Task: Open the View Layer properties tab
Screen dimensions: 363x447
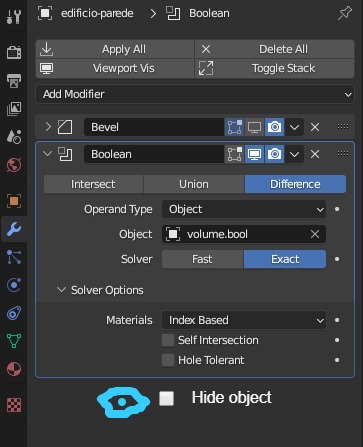Action: (14, 109)
